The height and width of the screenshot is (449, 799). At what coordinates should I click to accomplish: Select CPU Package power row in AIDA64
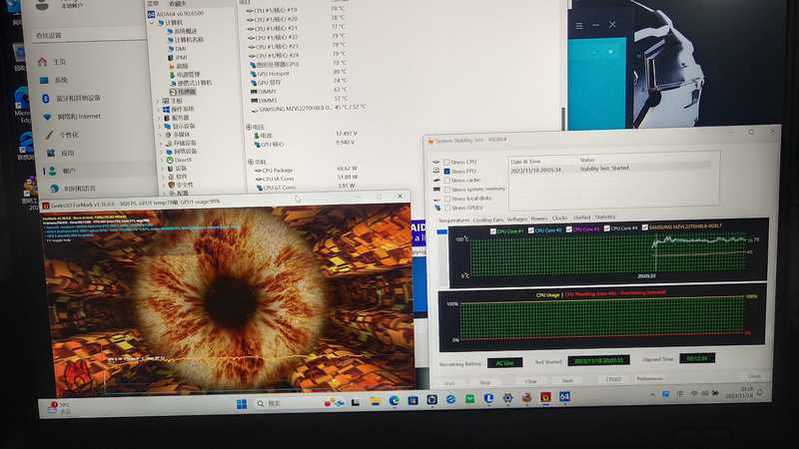[306, 169]
